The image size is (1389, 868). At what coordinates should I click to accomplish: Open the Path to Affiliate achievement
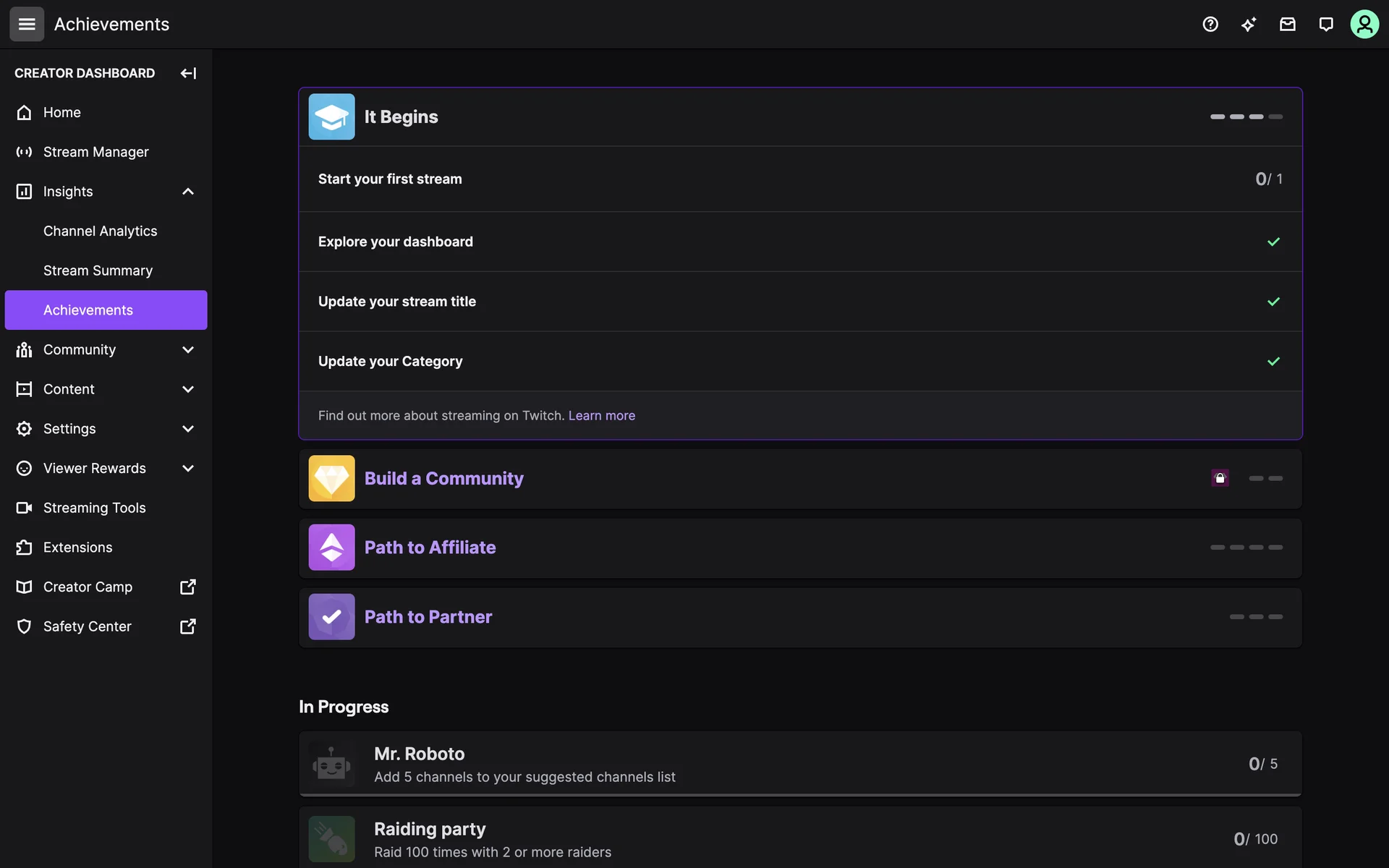pyautogui.click(x=430, y=548)
